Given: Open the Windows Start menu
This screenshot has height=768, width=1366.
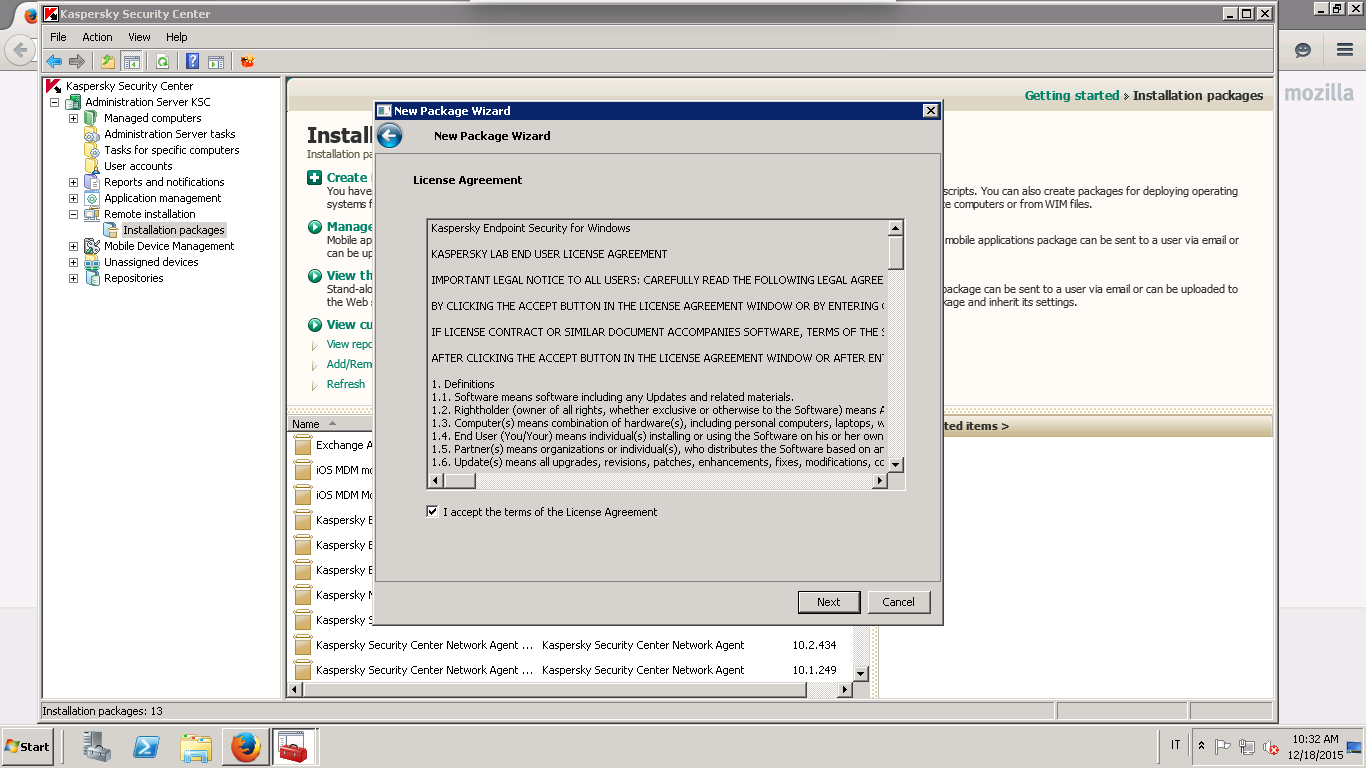Looking at the screenshot, I should [x=27, y=746].
